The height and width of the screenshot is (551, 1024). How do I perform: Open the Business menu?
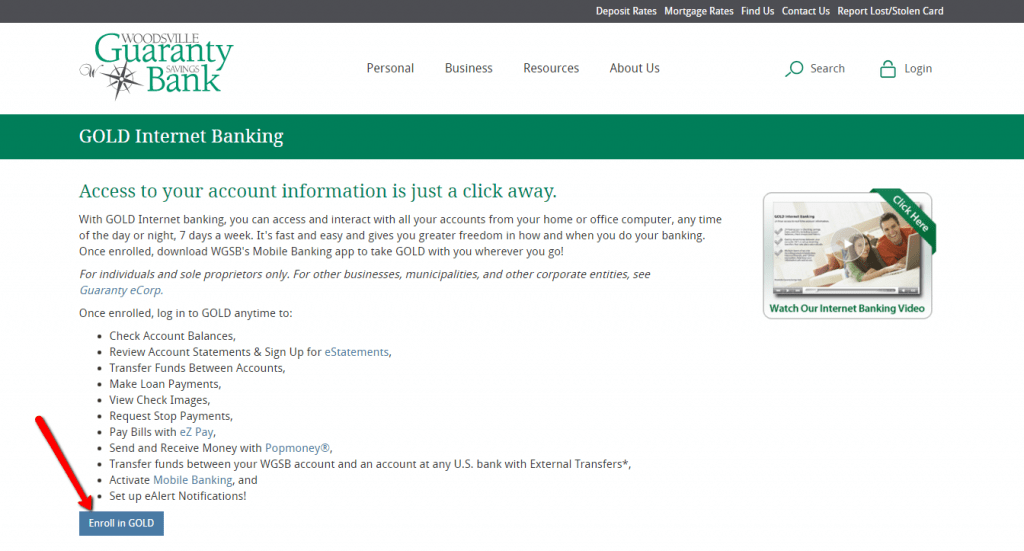(x=468, y=68)
